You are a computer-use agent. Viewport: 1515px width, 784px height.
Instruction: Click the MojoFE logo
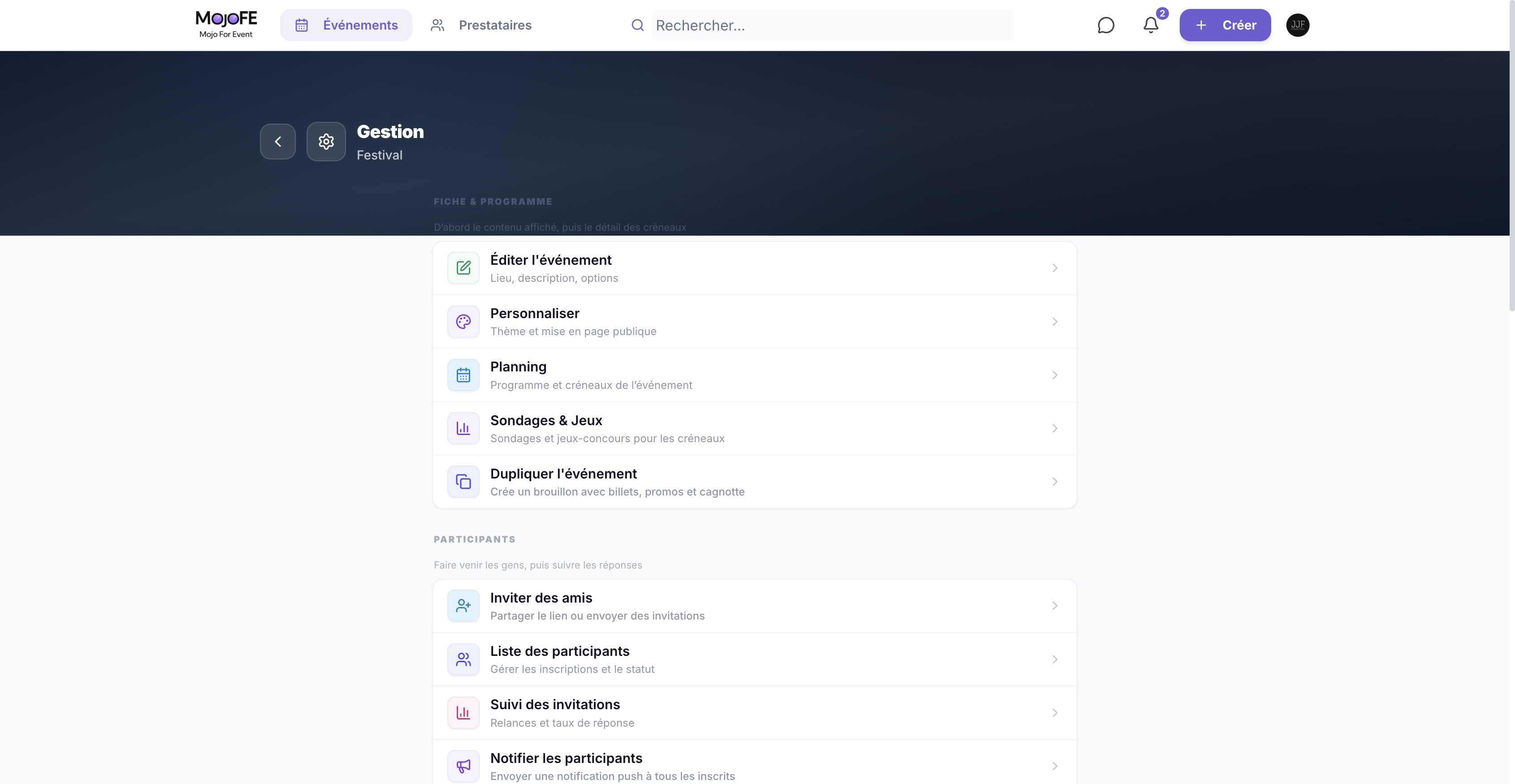[226, 25]
